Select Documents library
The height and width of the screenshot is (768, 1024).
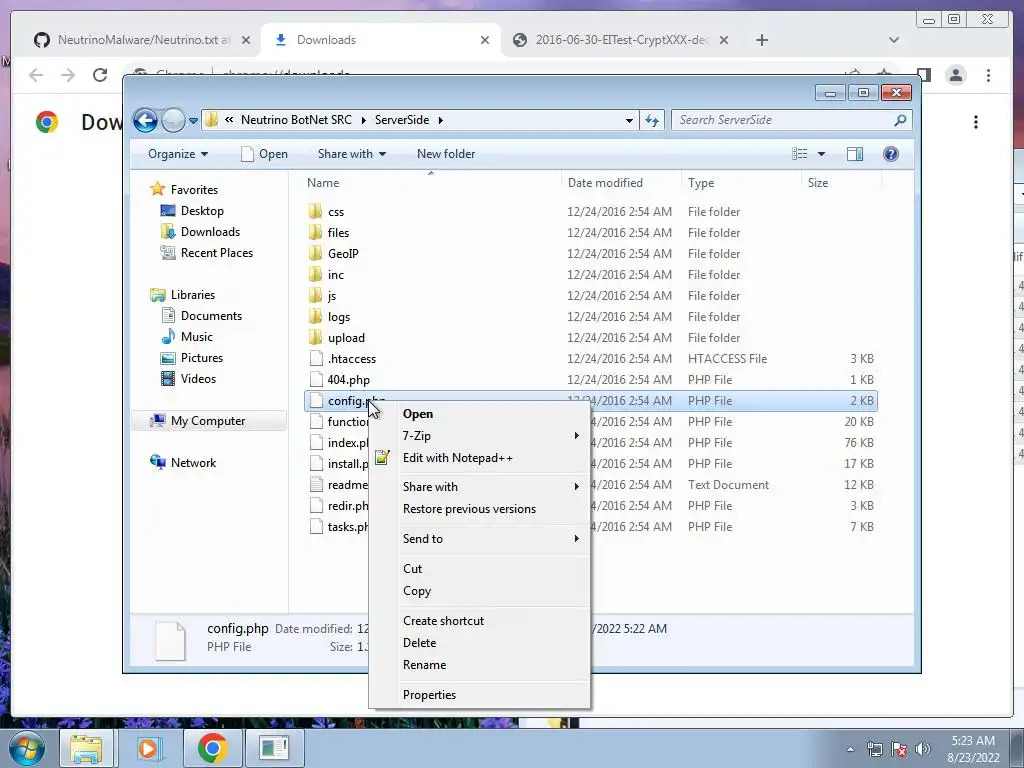pyautogui.click(x=211, y=316)
